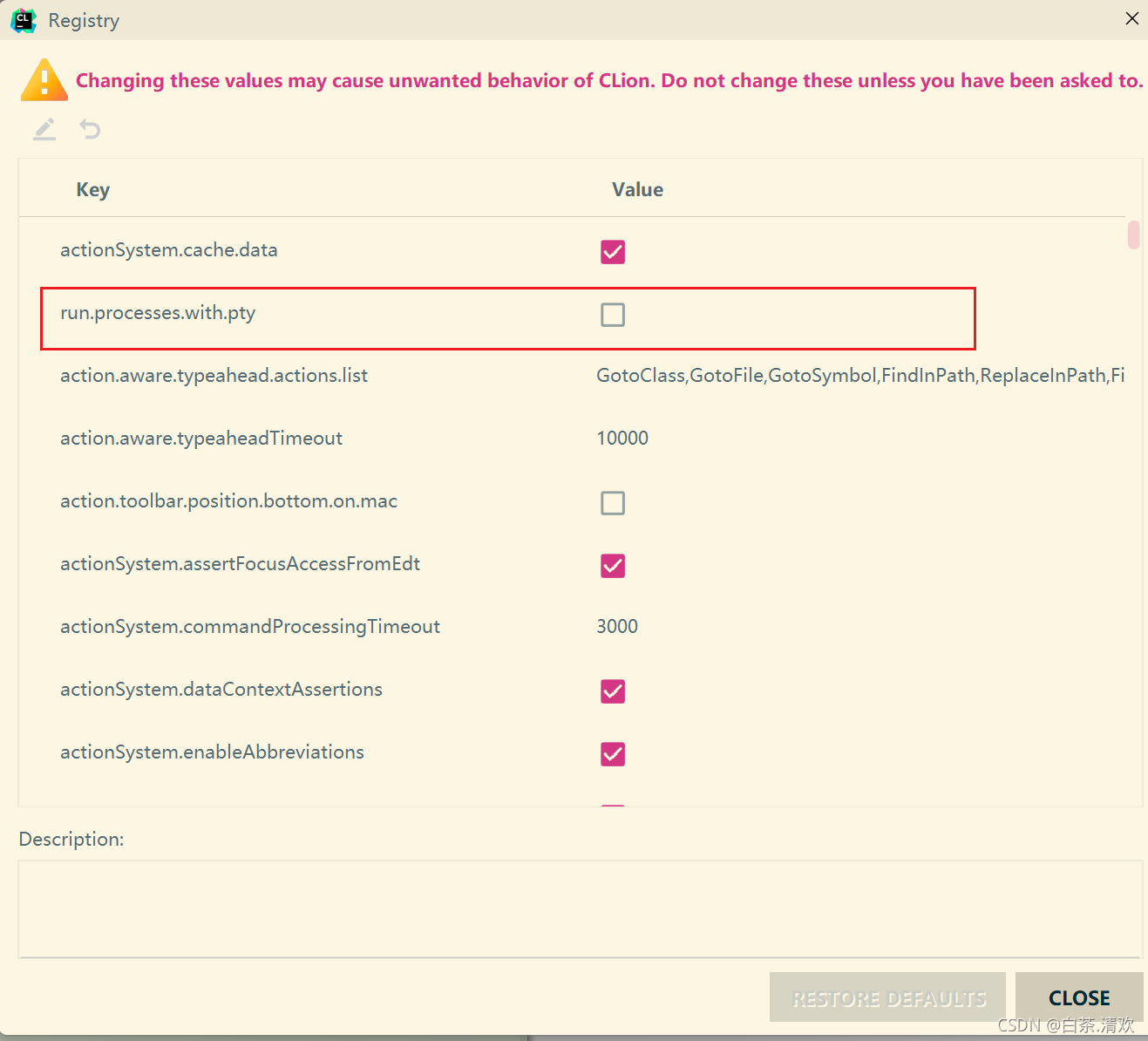Enable run.processes.with.pty checkbox

click(613, 315)
